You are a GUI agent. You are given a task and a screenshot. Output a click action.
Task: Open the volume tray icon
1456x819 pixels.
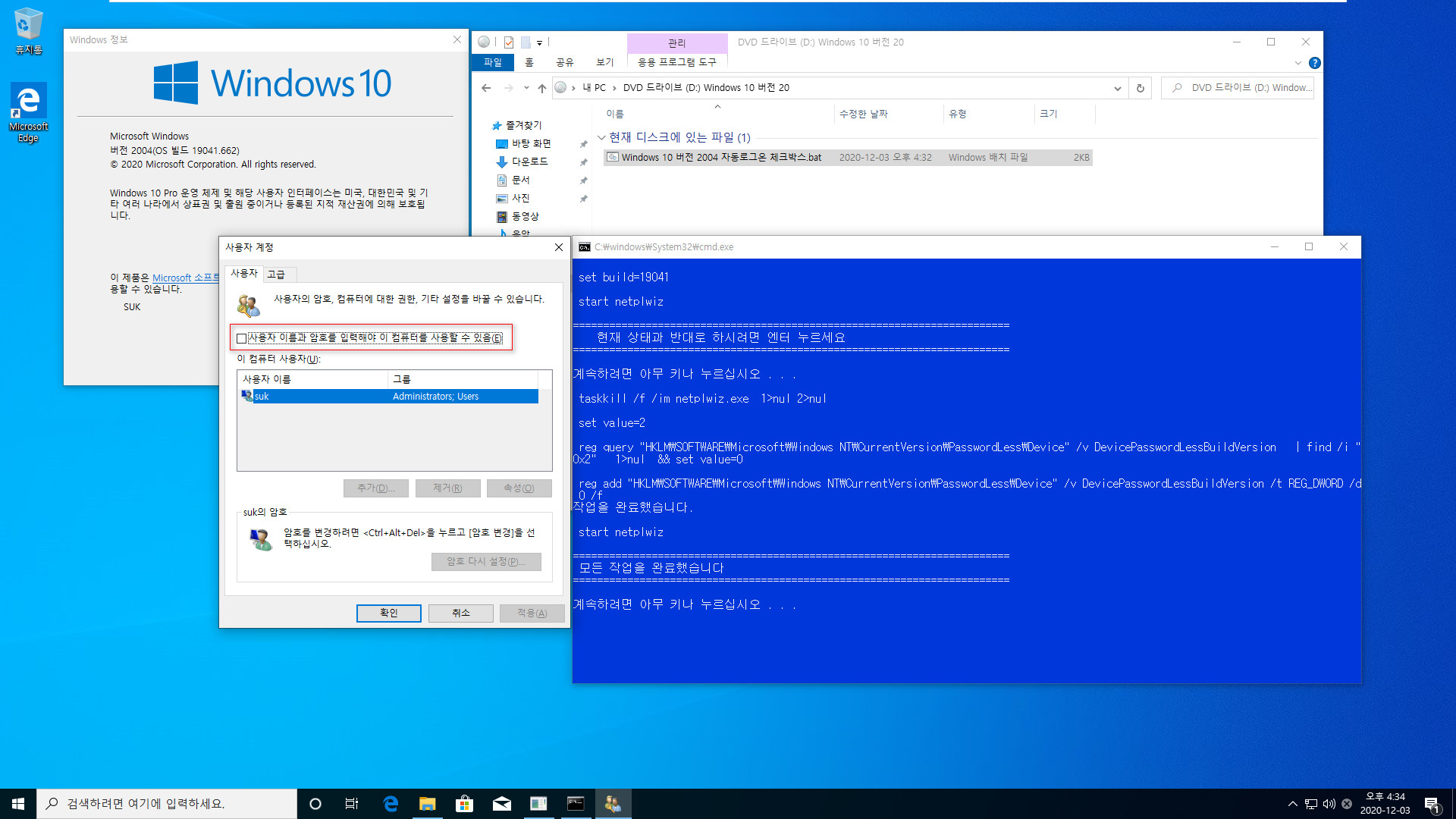(1329, 804)
